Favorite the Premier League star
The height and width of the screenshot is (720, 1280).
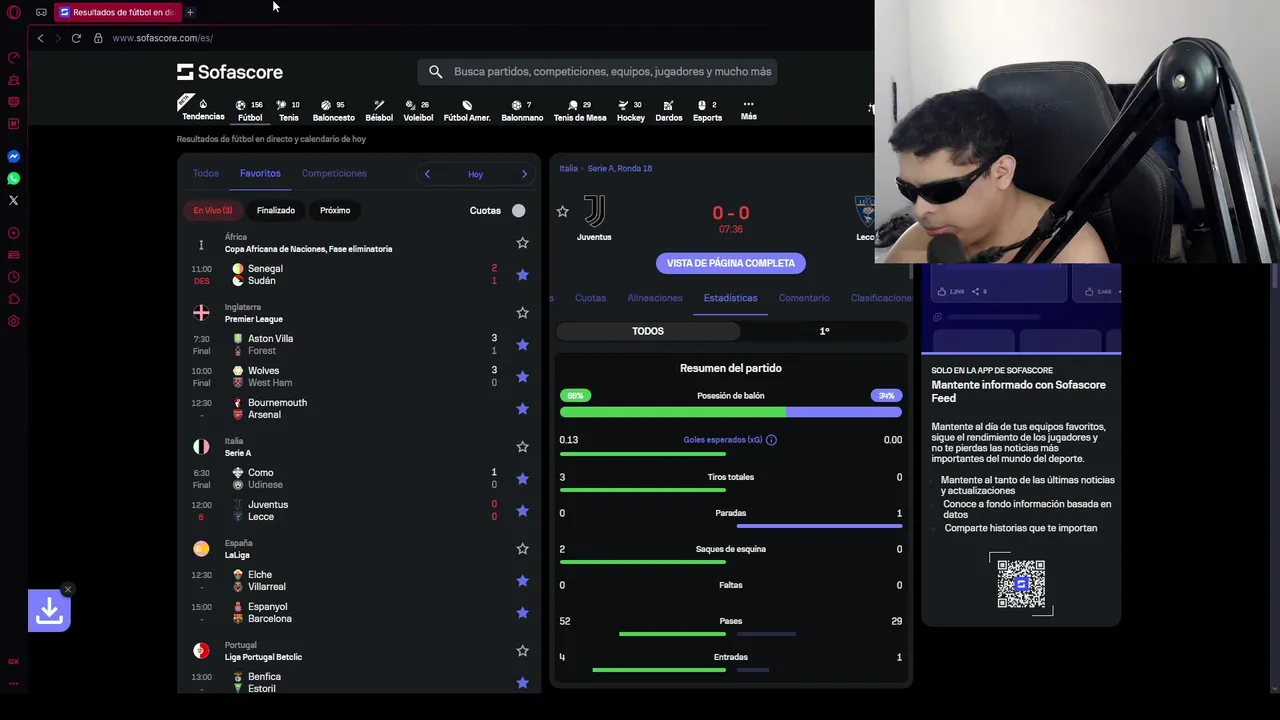tap(522, 313)
